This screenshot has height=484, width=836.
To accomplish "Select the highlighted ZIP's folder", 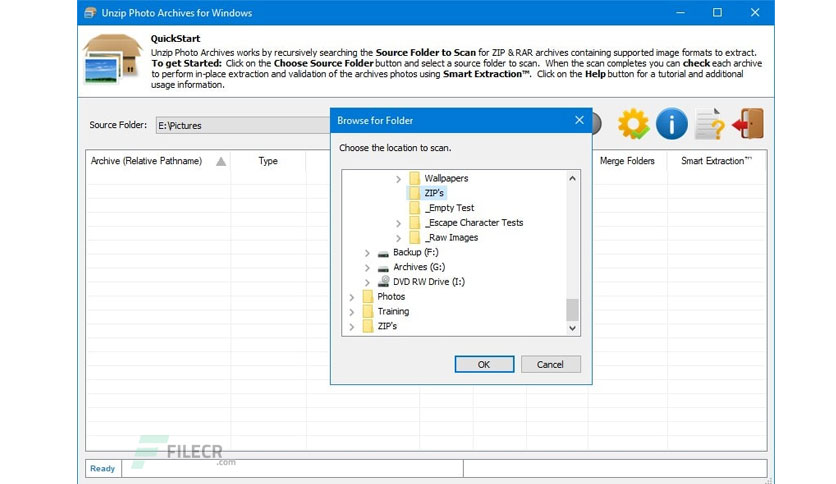I will pos(434,193).
